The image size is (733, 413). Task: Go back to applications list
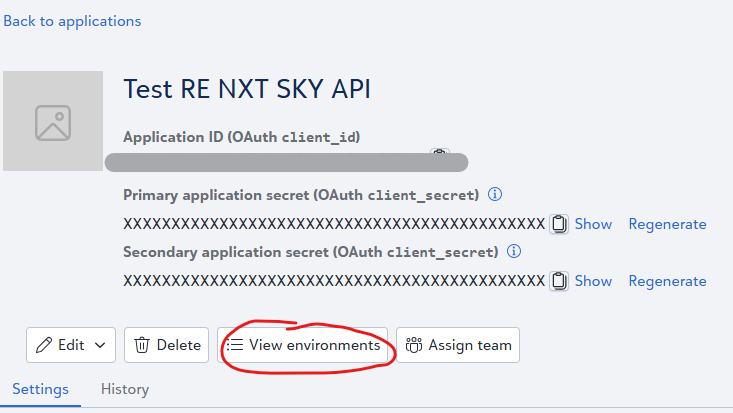72,21
